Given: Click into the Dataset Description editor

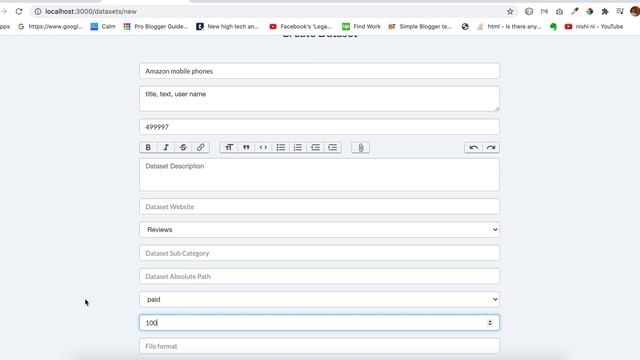Looking at the screenshot, I should point(319,175).
